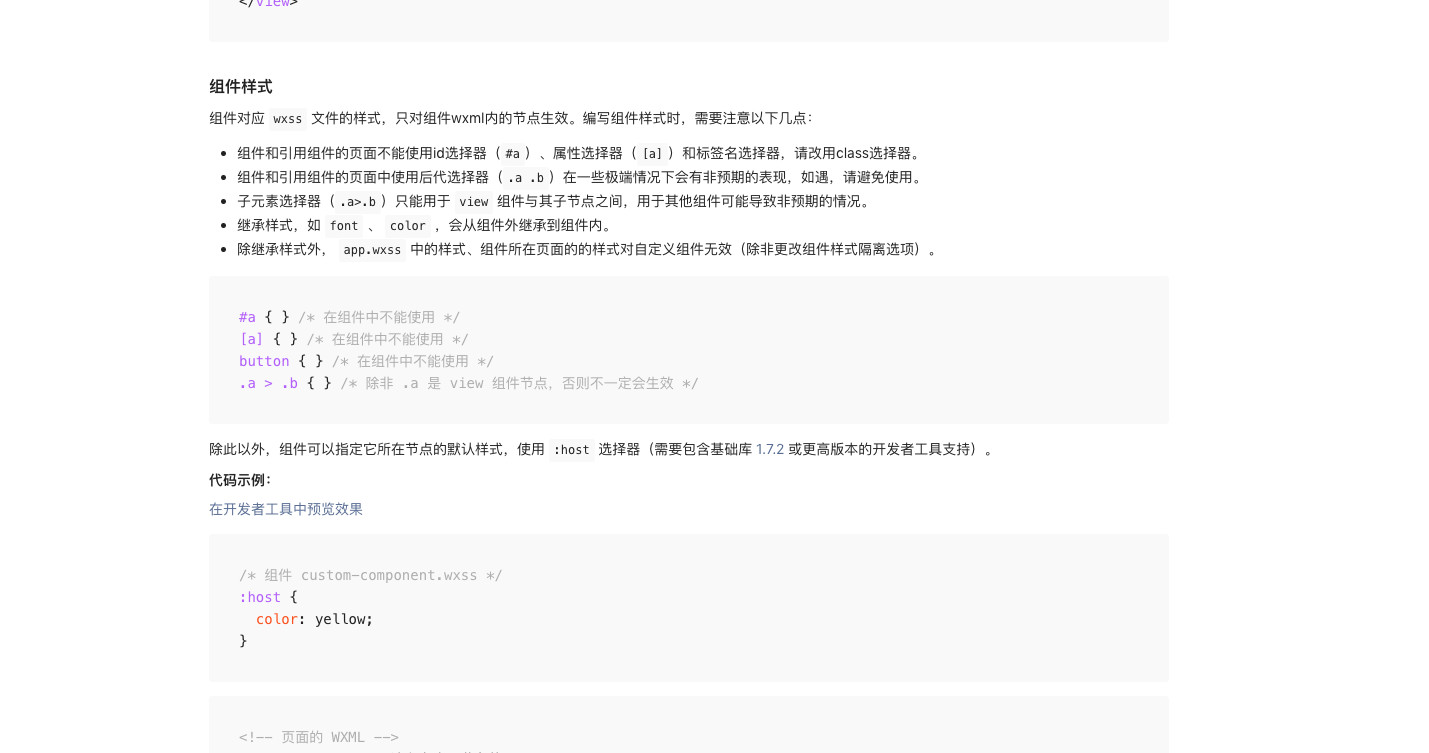Click the button selector code line

(x=367, y=361)
